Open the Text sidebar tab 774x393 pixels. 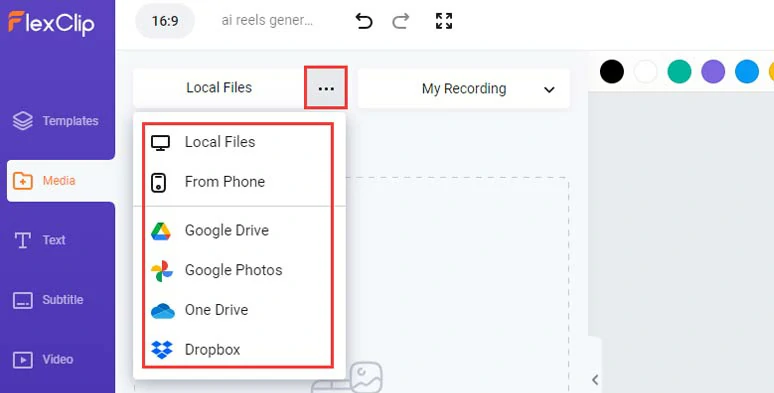(x=39, y=240)
